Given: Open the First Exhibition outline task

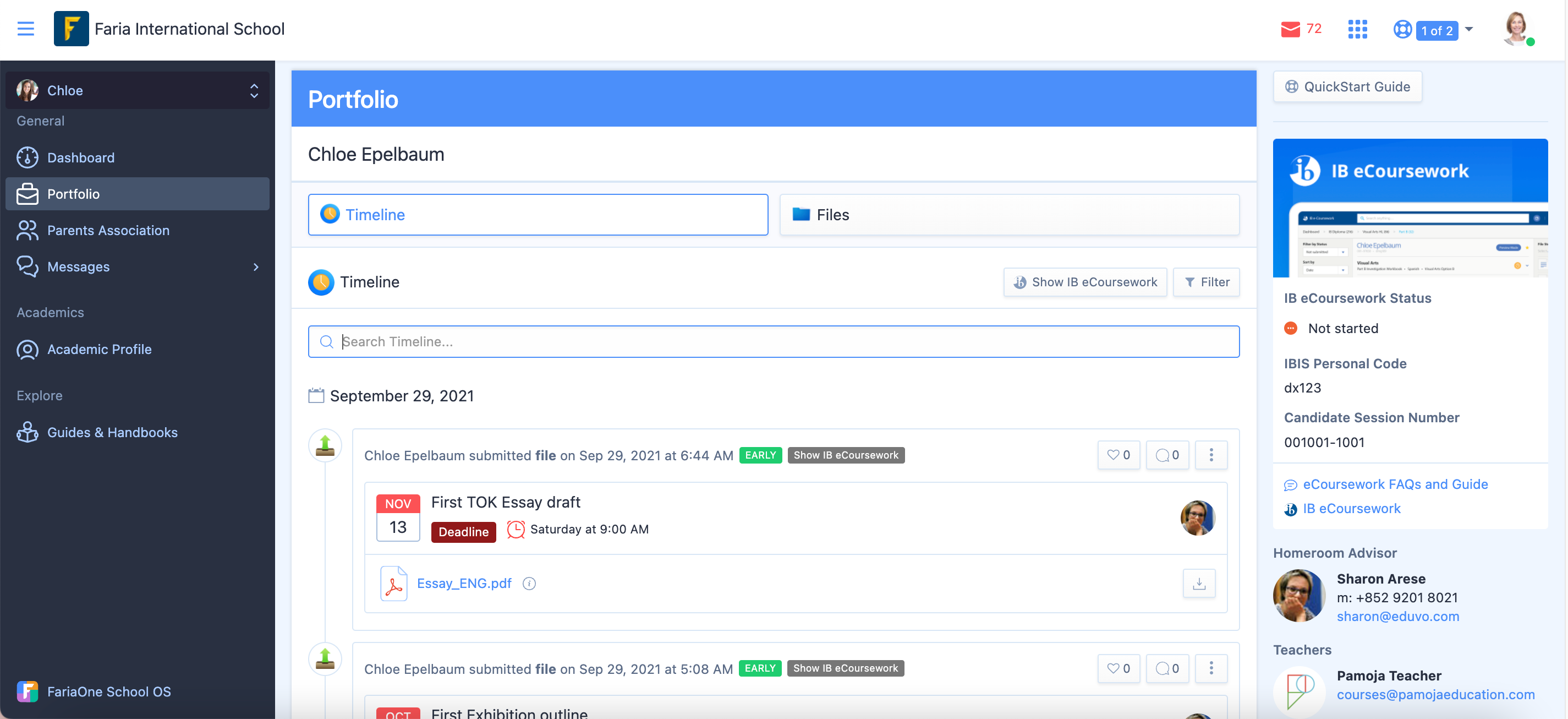Looking at the screenshot, I should click(509, 712).
